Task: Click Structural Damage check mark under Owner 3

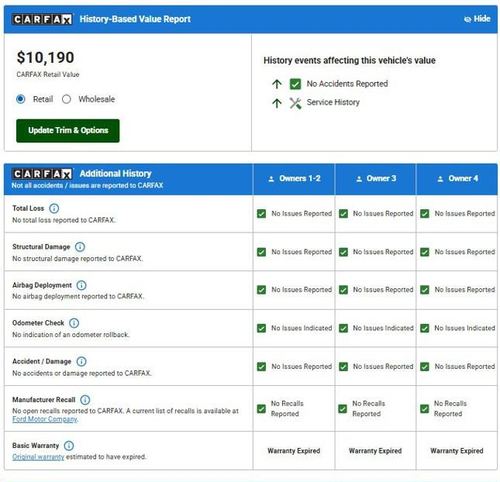Action: (343, 252)
